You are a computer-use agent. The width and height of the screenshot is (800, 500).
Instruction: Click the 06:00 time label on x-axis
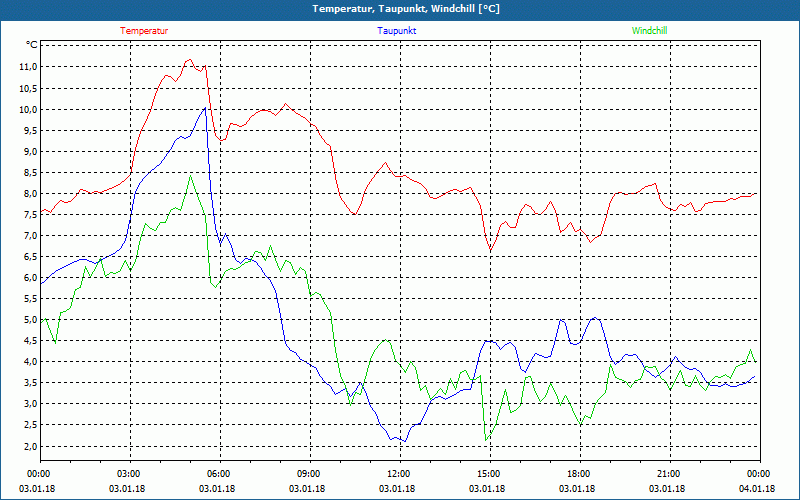pos(220,474)
